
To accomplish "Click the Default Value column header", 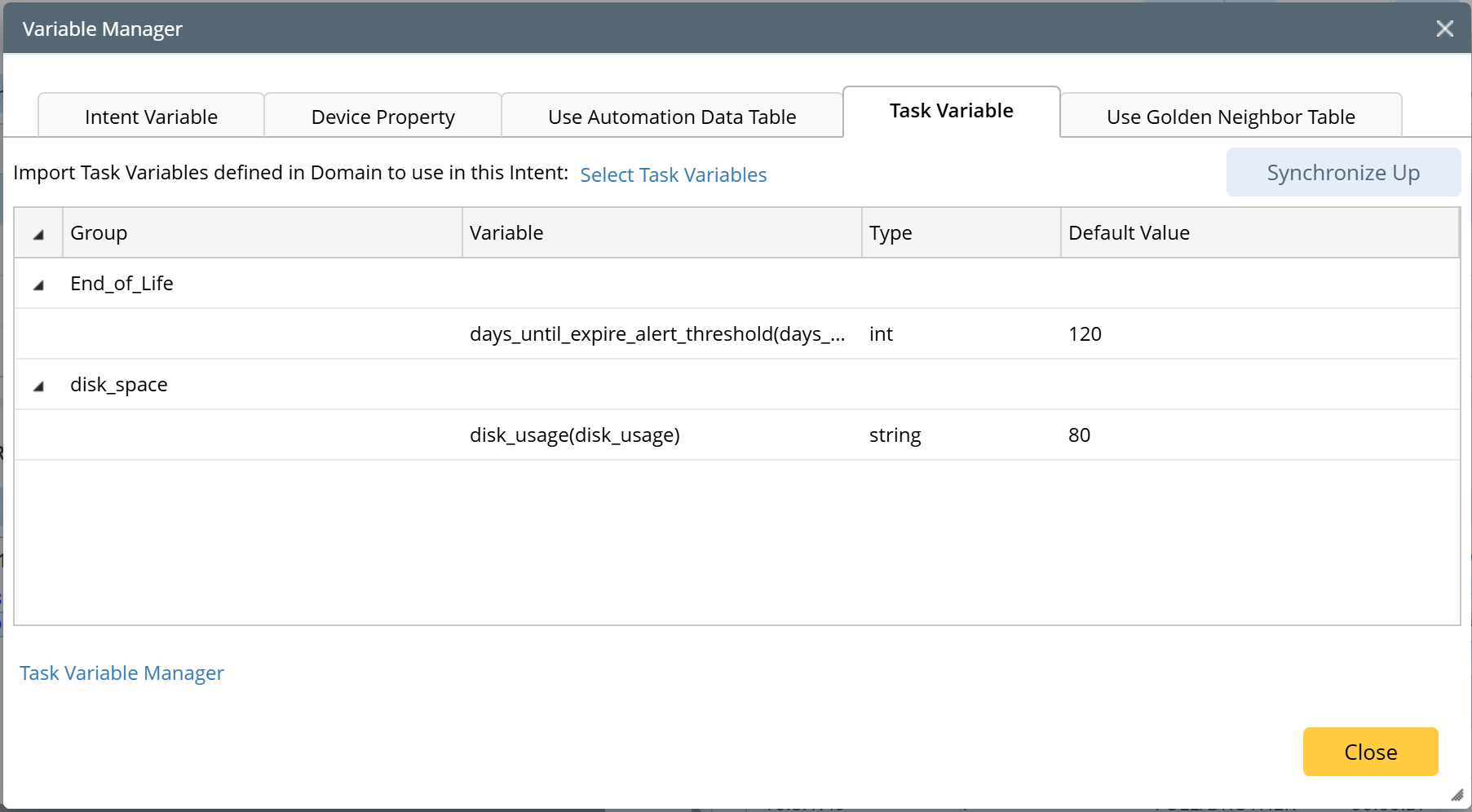I will (1128, 233).
